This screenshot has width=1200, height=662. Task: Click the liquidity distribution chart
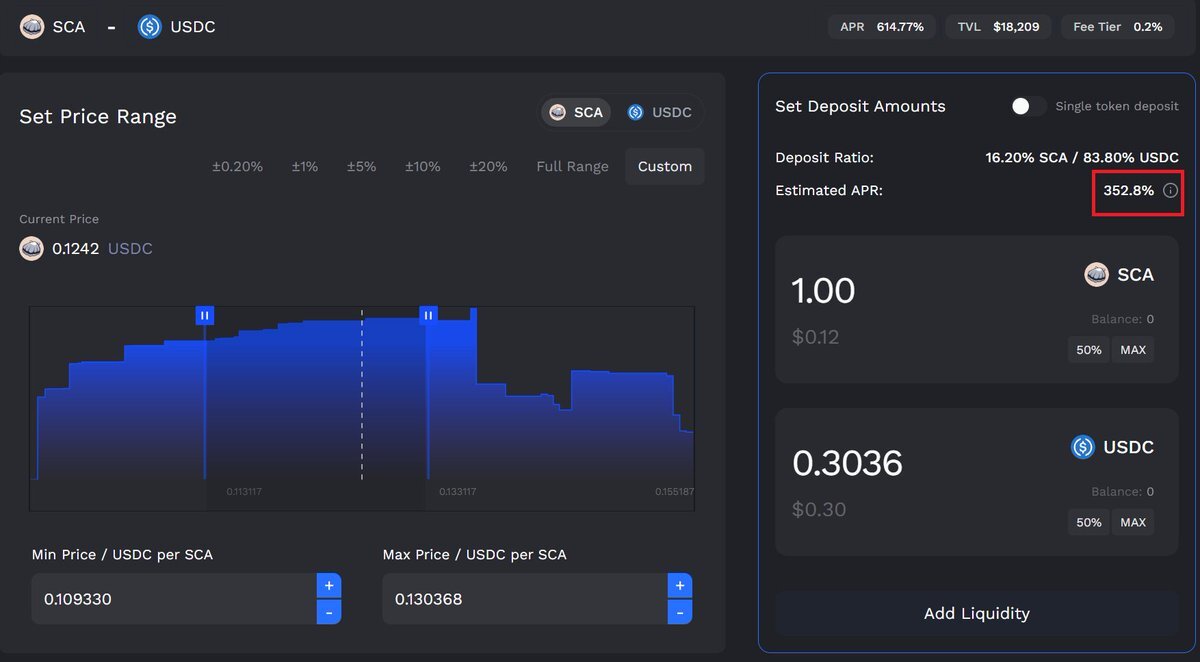pos(362,408)
